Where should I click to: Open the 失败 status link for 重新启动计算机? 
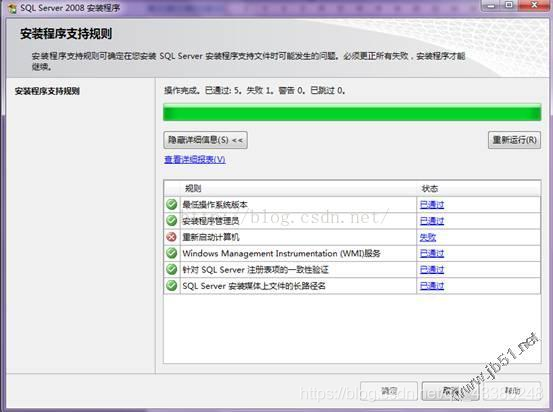tap(428, 237)
